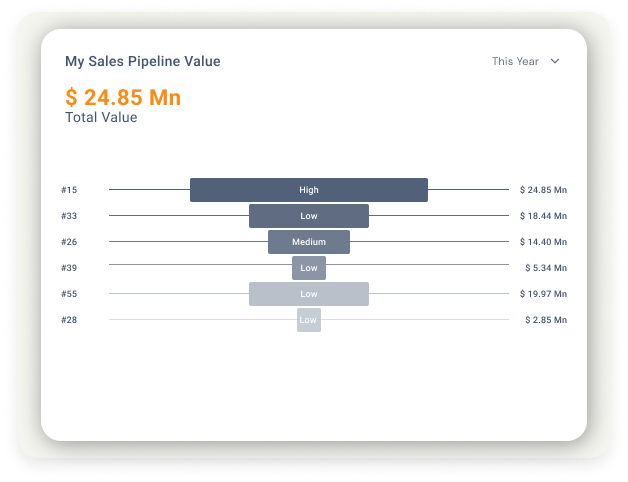Click the $ 14.40 Mn stage value
The image size is (628, 482).
click(x=543, y=242)
